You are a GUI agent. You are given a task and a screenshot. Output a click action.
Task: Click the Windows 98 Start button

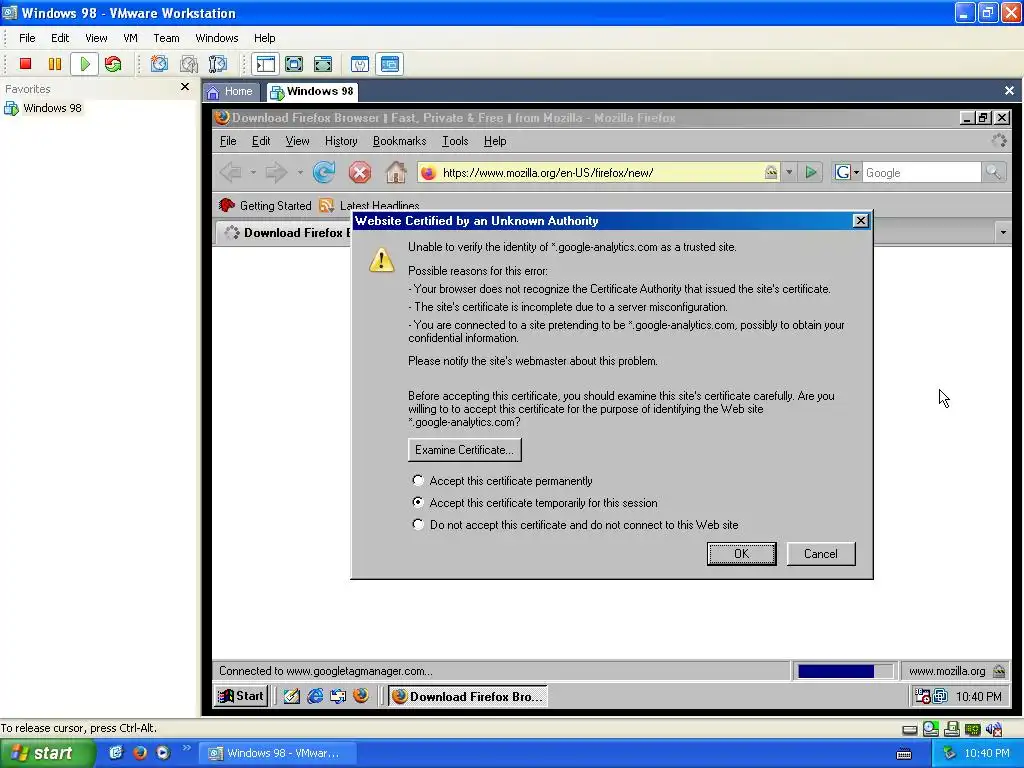(241, 696)
